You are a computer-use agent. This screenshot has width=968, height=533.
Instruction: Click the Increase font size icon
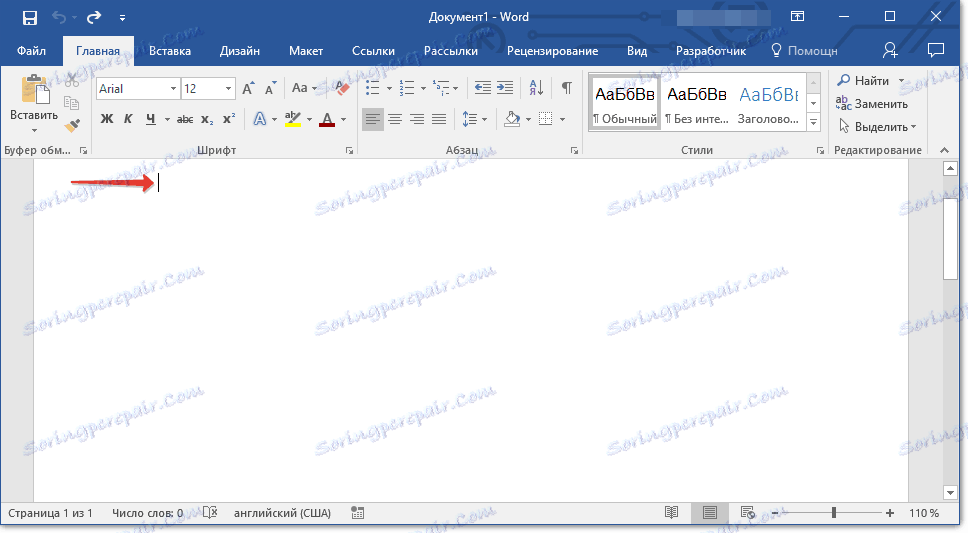pos(248,88)
